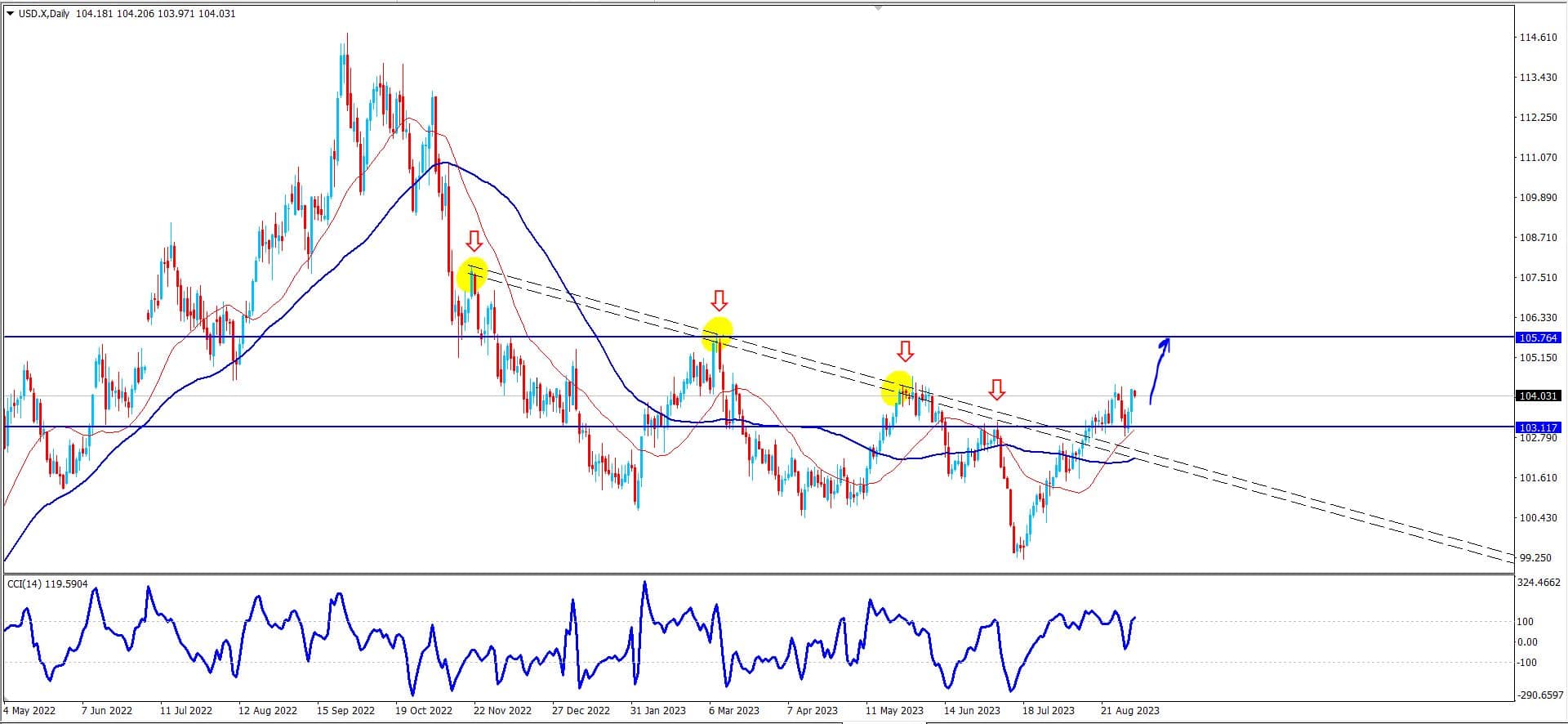Click the 109.890 price axis label
The height and width of the screenshot is (724, 1568).
(x=1538, y=198)
